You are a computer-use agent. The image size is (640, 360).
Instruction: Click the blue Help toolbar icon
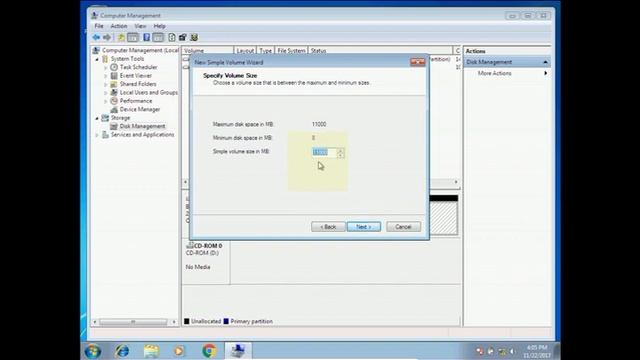pos(147,38)
